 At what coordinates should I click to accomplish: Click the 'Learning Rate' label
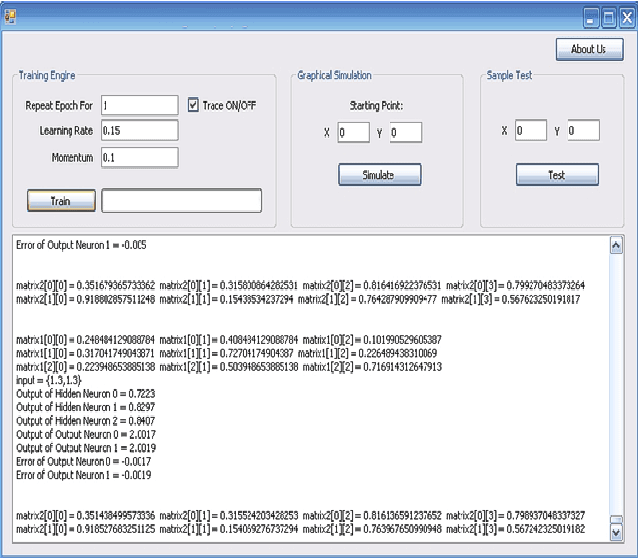66,130
